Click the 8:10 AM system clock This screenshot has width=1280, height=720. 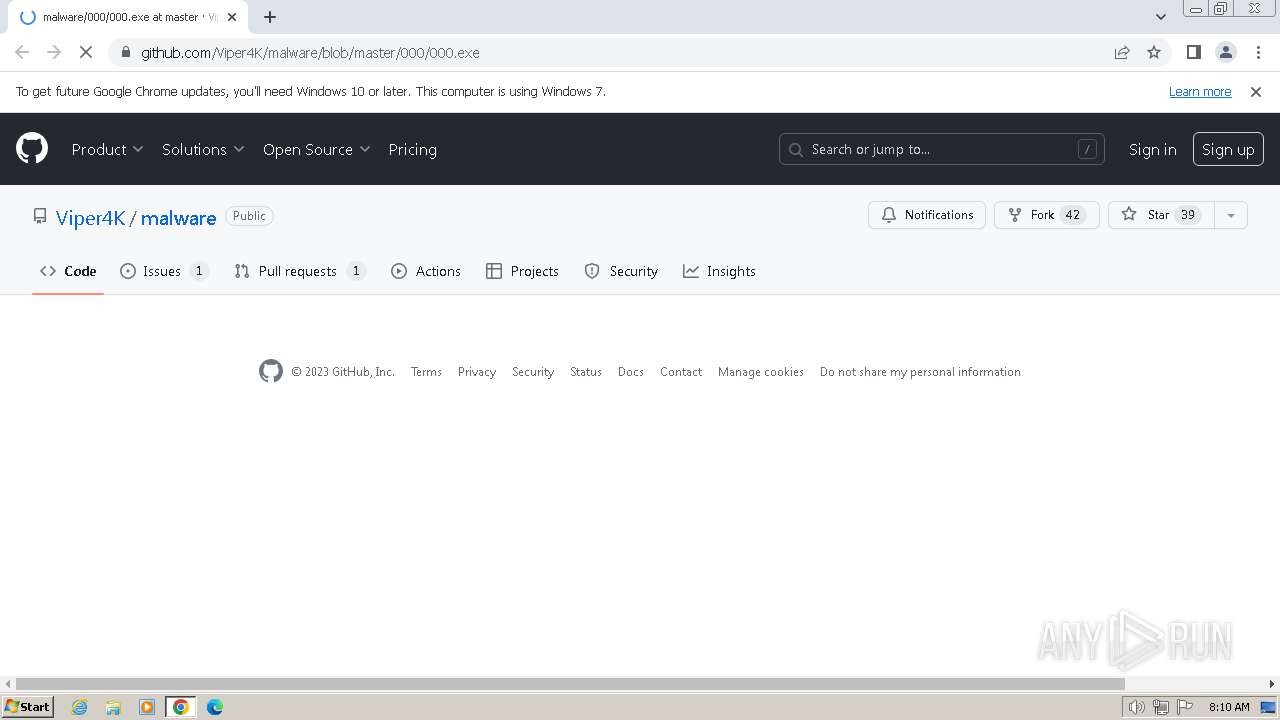[1229, 707]
